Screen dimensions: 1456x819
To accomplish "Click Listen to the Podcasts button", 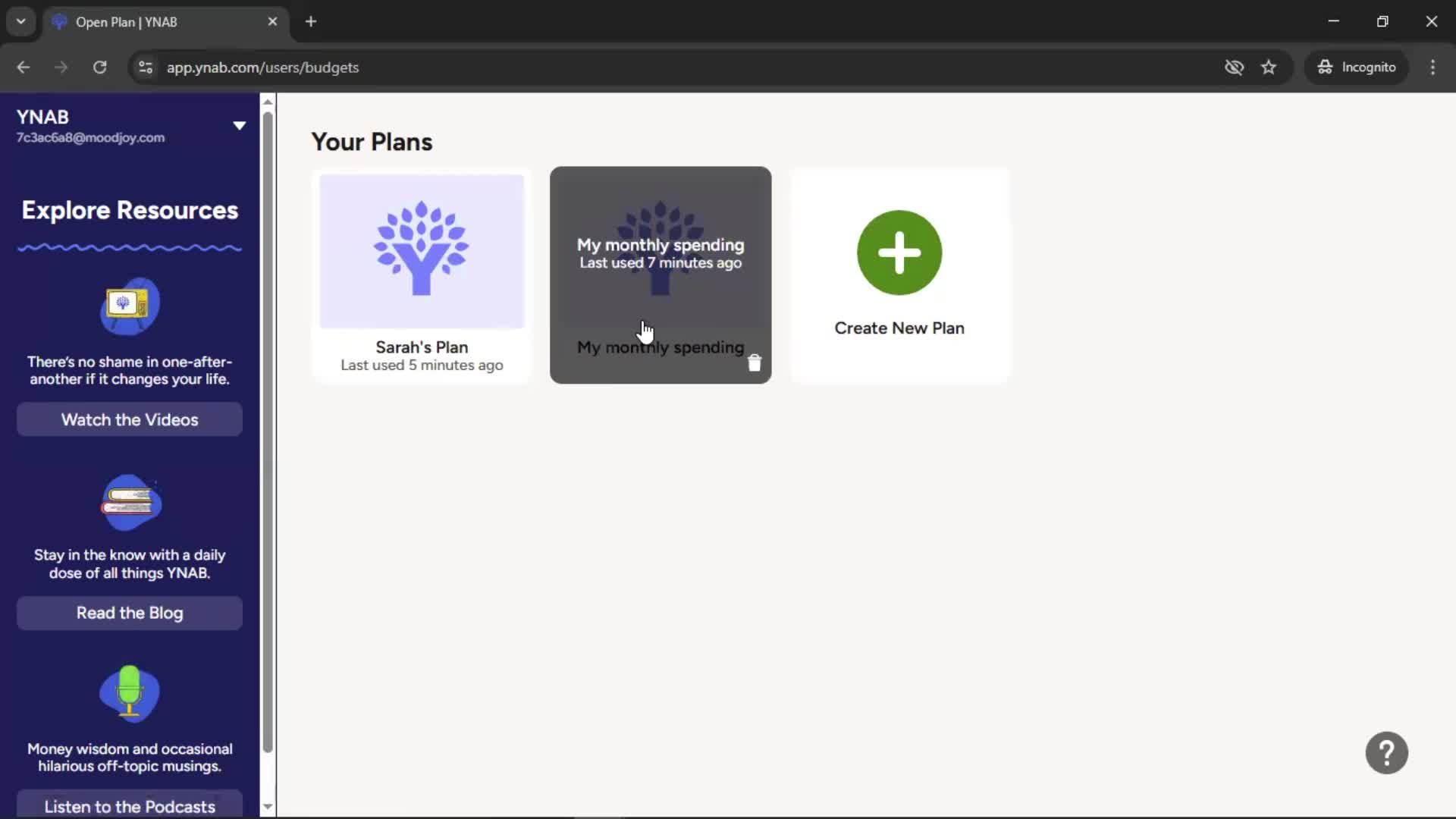I will point(130,805).
